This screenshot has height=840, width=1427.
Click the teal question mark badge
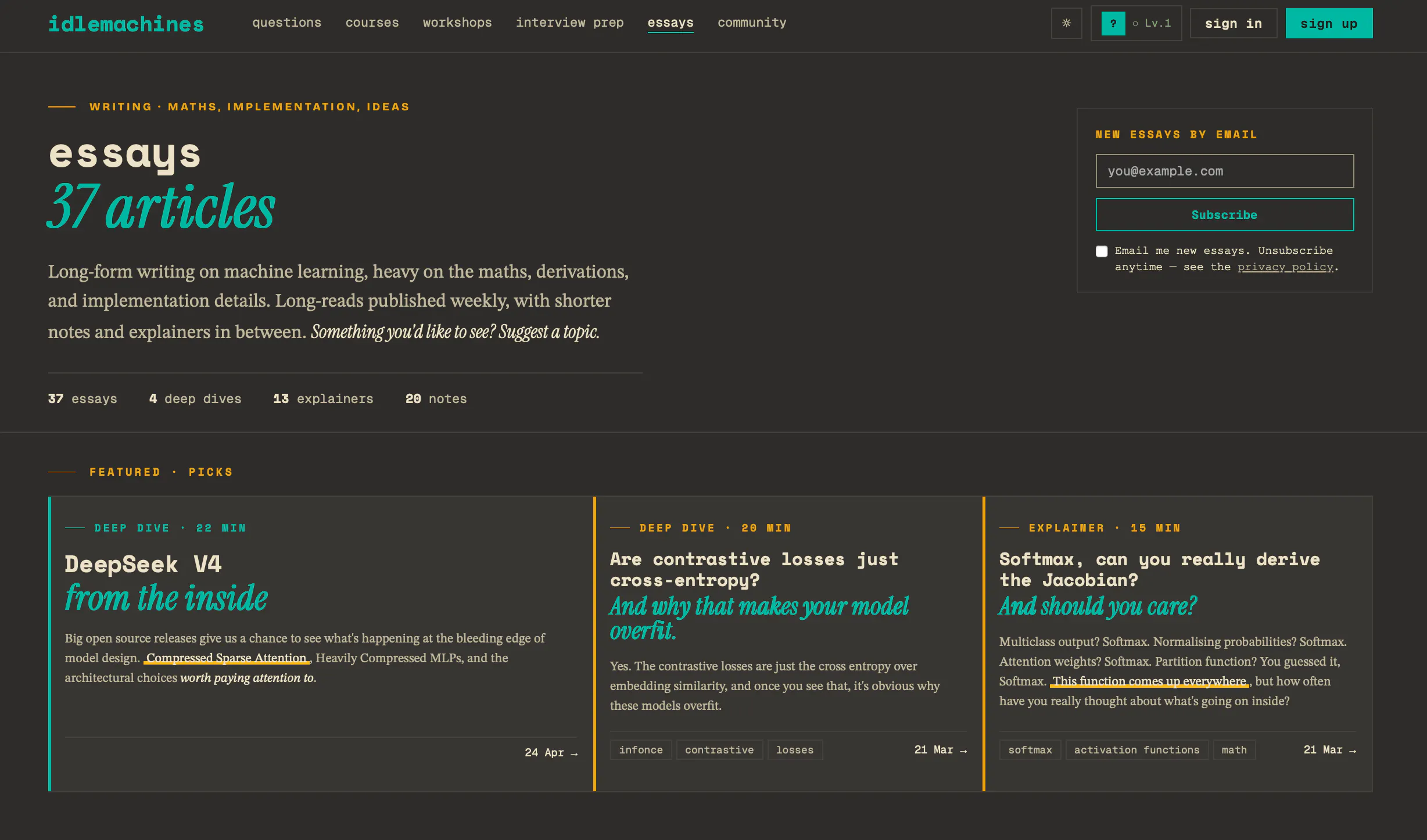coord(1113,23)
